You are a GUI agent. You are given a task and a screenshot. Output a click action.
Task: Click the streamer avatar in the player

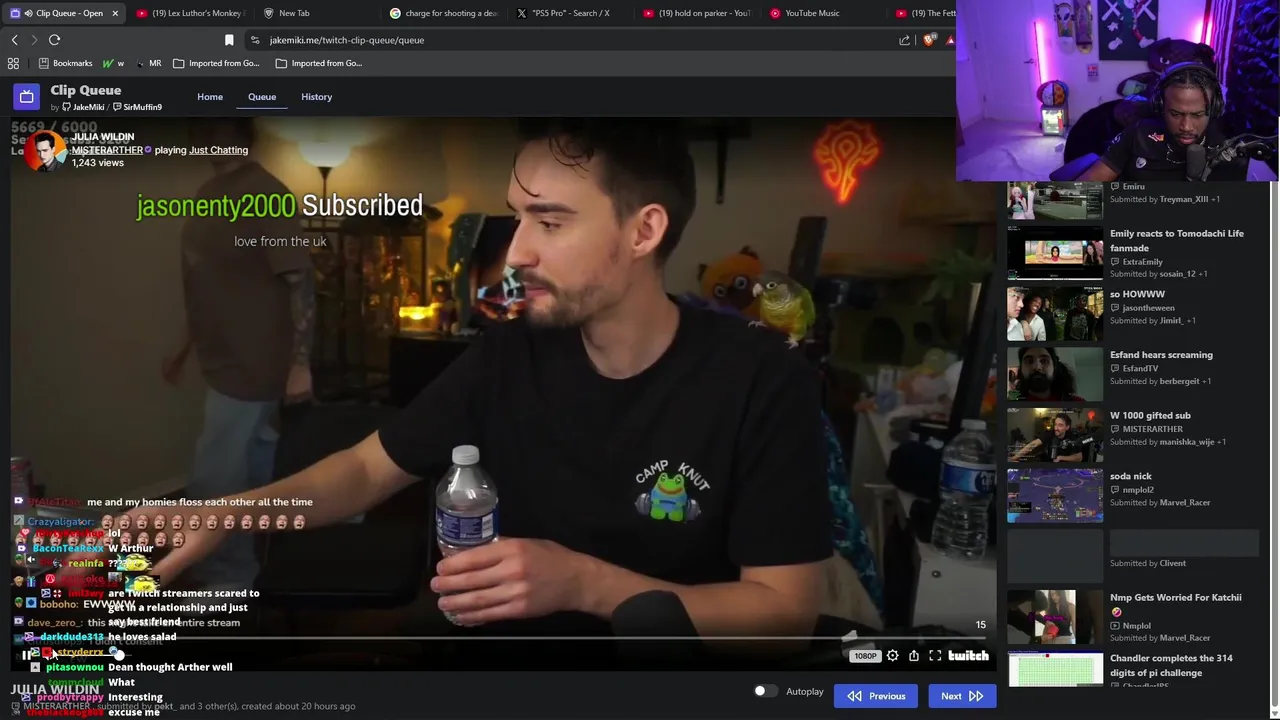click(x=44, y=150)
